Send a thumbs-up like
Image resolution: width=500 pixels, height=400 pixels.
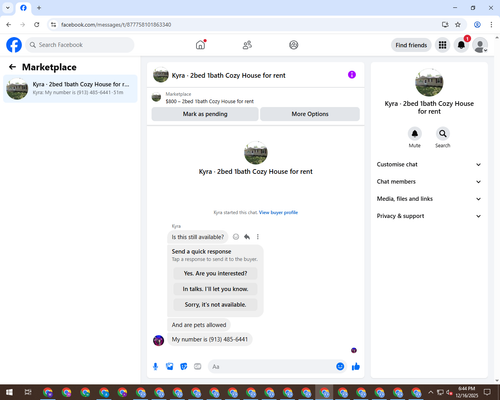[356, 367]
